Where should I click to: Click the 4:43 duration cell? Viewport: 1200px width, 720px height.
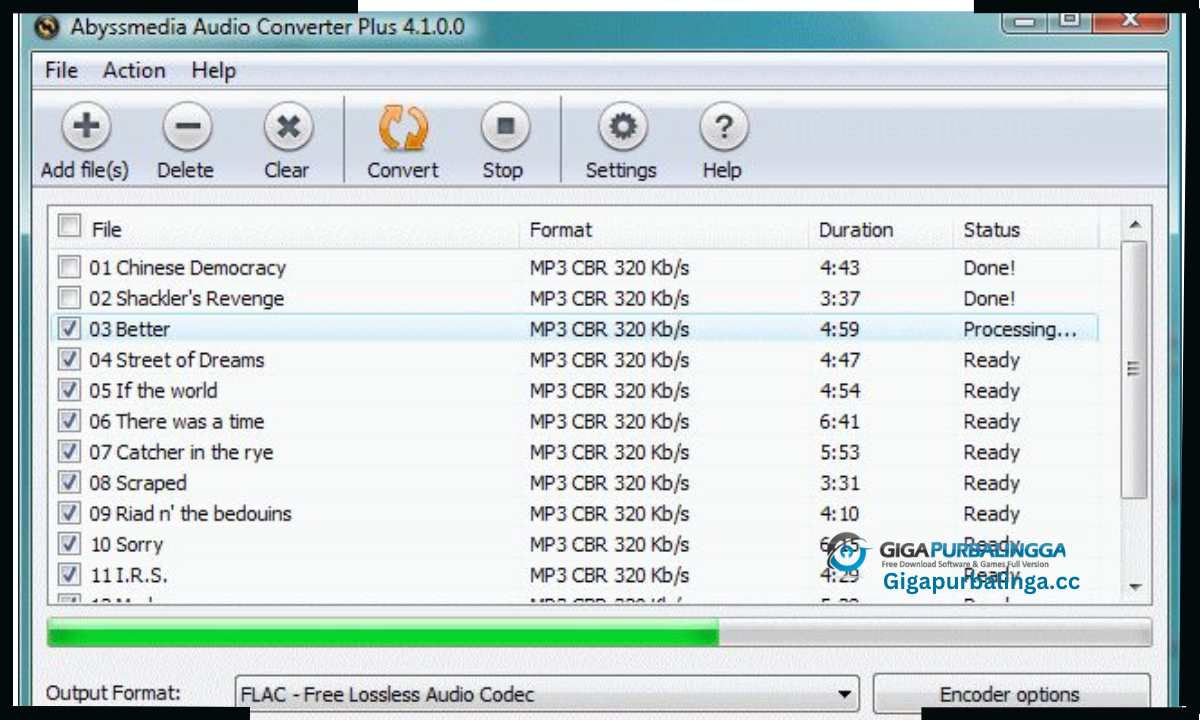[839, 268]
